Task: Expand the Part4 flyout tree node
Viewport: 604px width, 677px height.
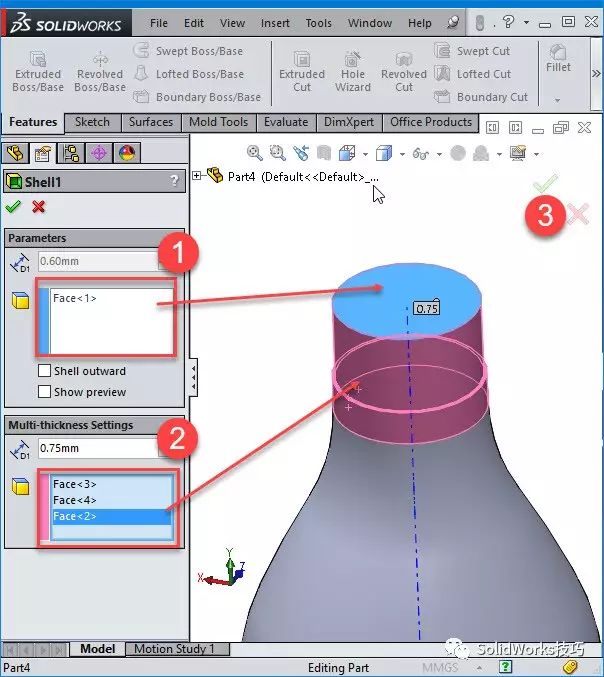Action: (x=196, y=176)
